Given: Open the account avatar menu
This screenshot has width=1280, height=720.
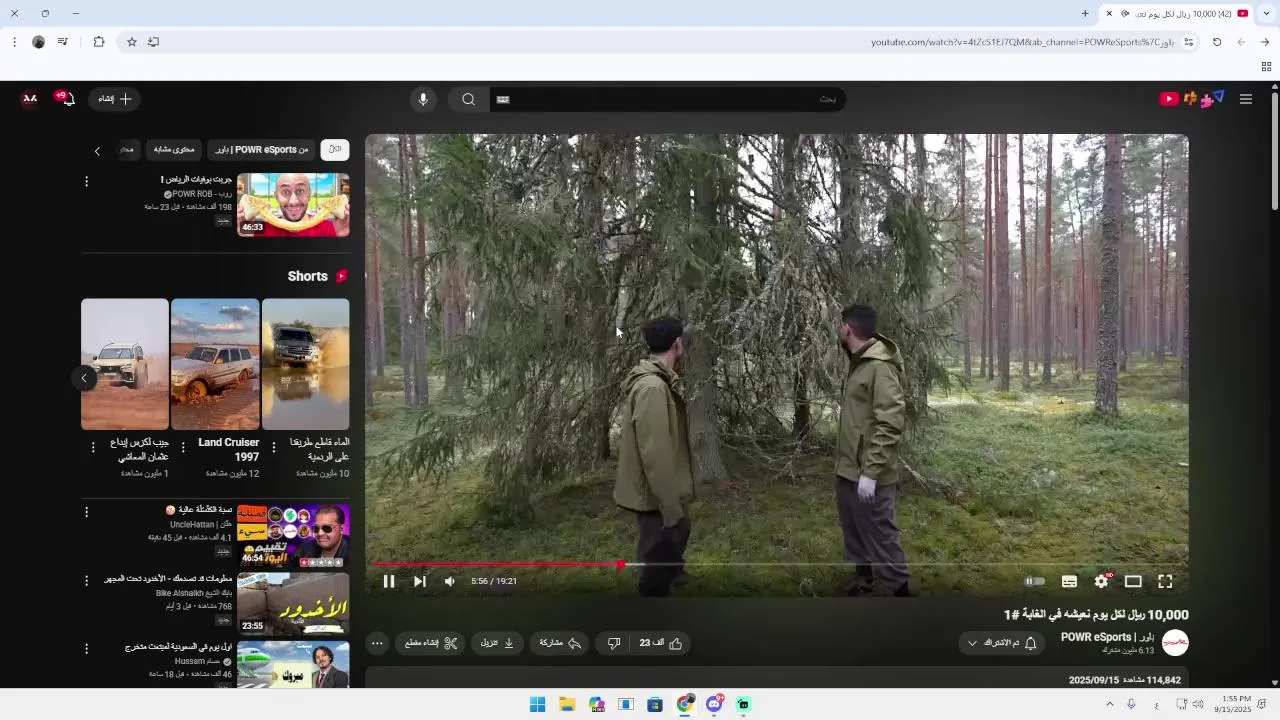Looking at the screenshot, I should click(x=30, y=99).
